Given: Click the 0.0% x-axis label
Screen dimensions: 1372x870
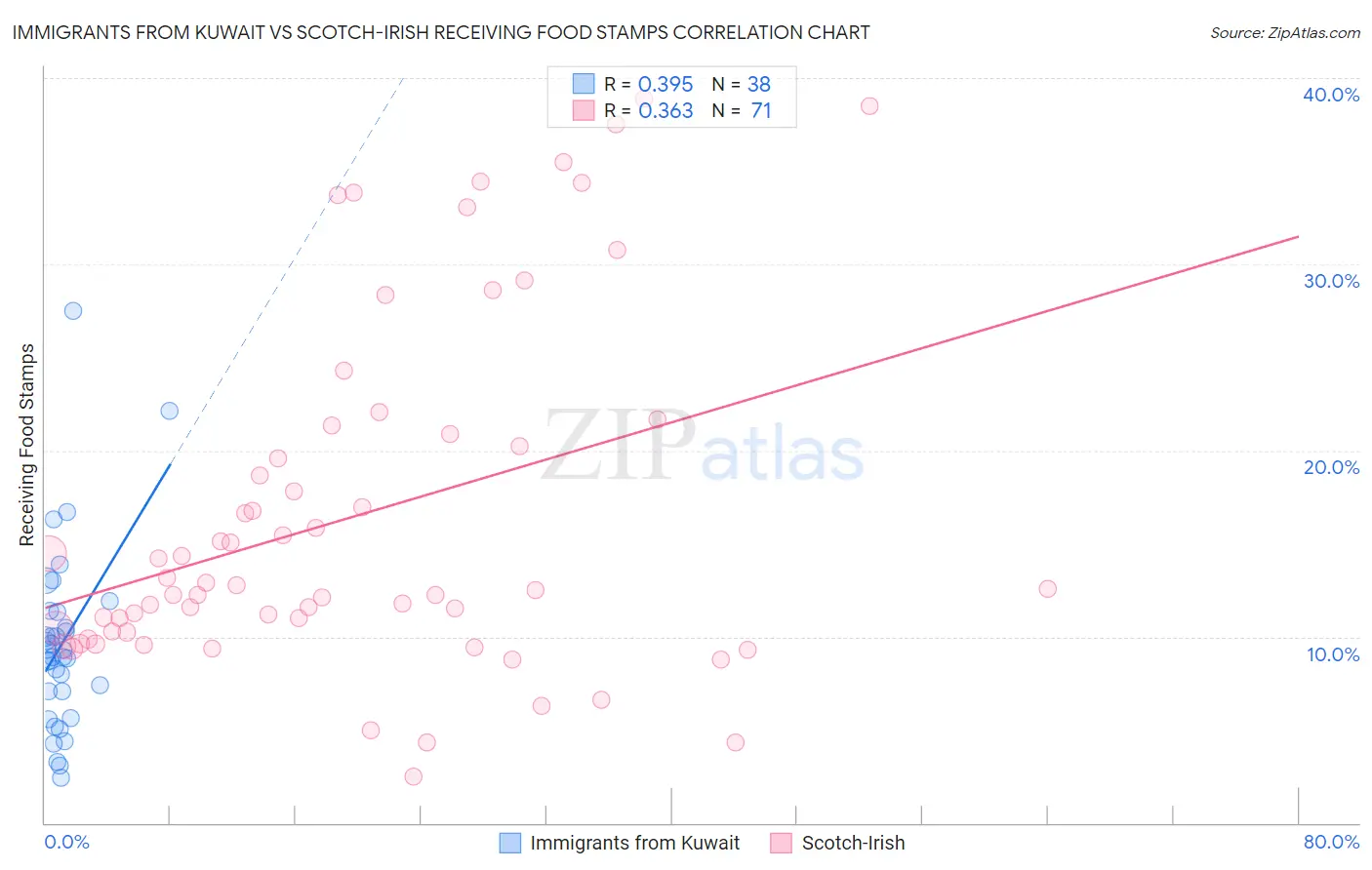Looking at the screenshot, I should [x=66, y=842].
